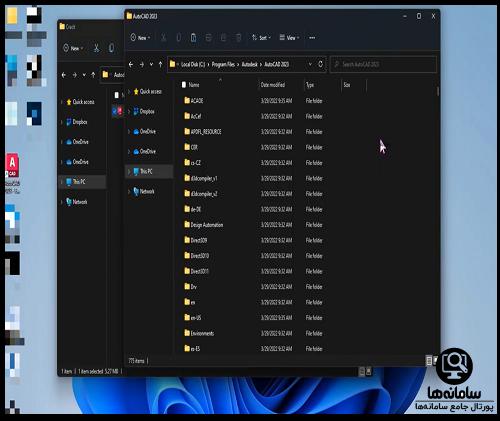Switch to details view icon in AutoCAD 2023 status bar

(x=429, y=361)
